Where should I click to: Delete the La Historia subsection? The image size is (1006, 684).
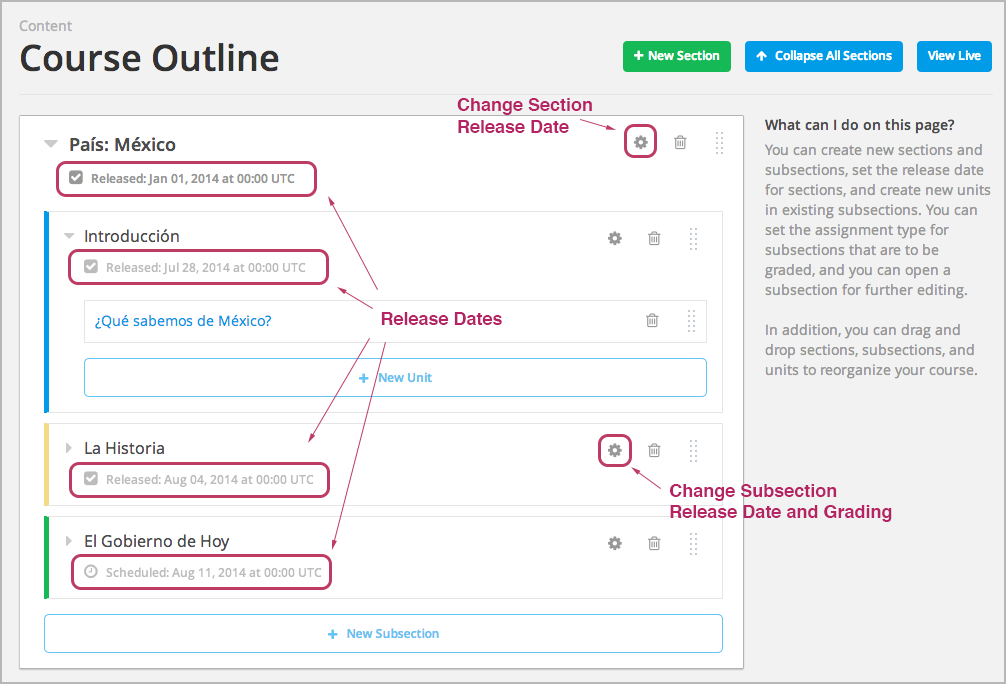[x=654, y=450]
